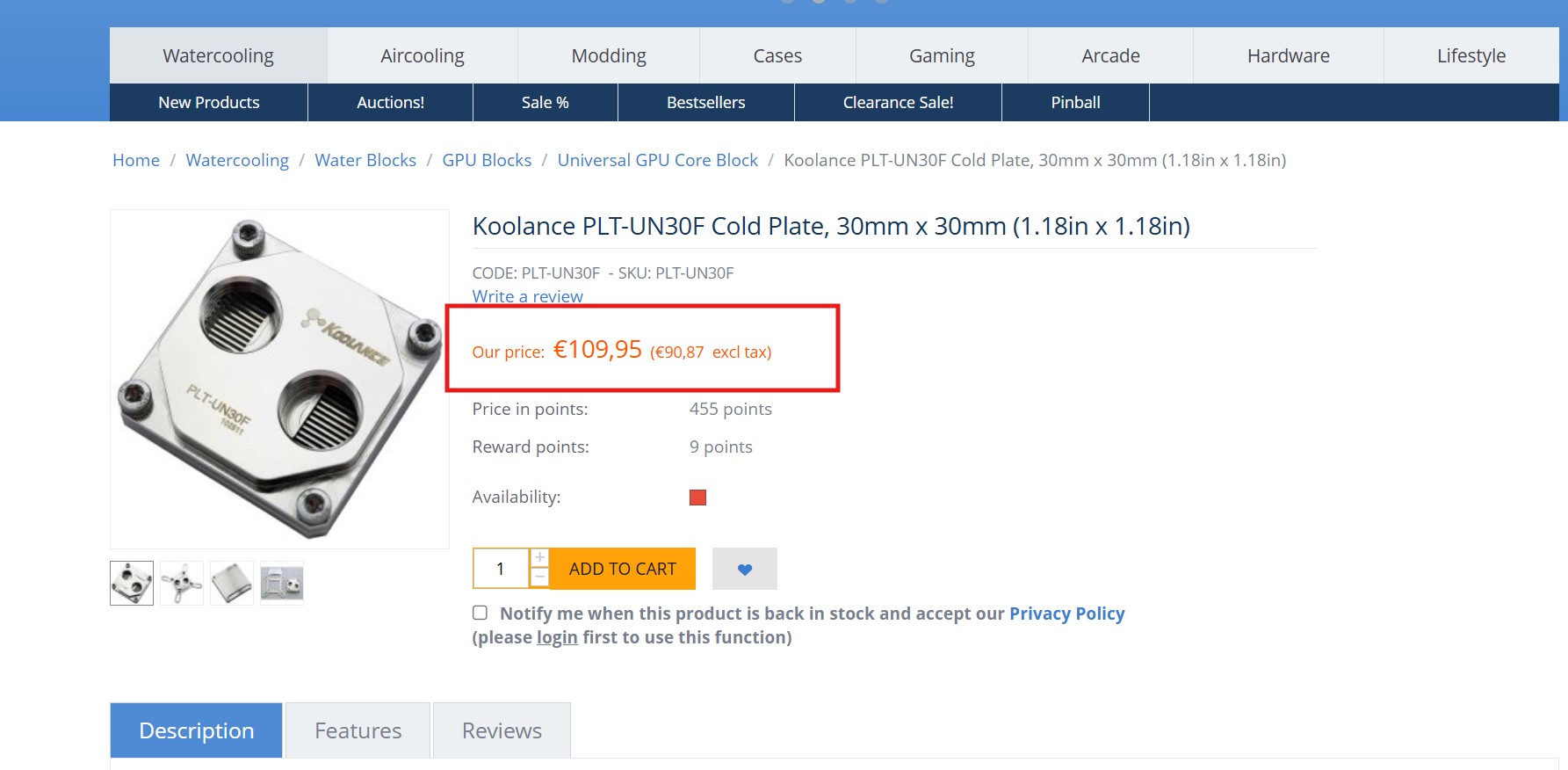Open the Write a review link
1568x770 pixels.
tap(527, 296)
